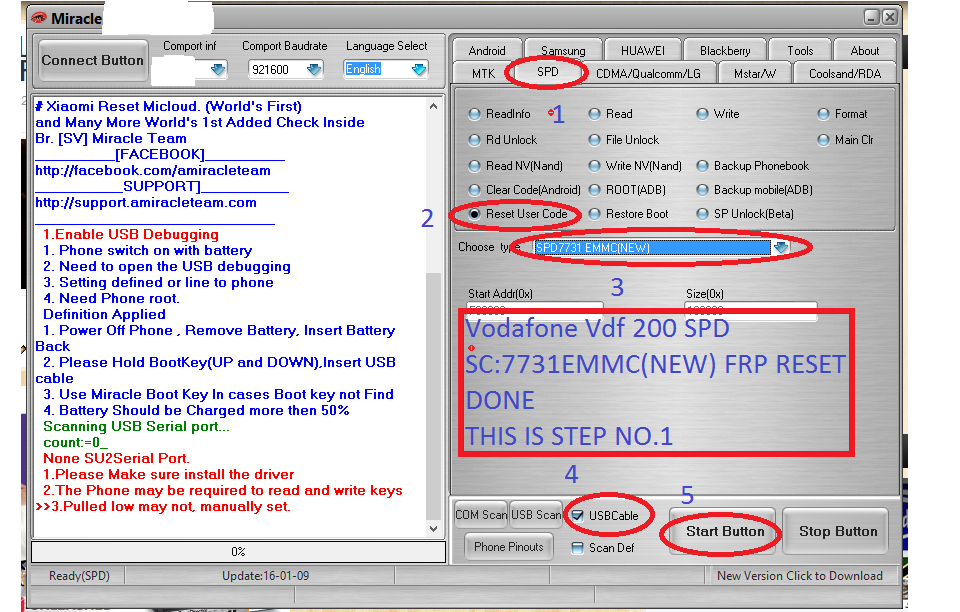Choose the Format operation
960x612 pixels.
point(824,114)
